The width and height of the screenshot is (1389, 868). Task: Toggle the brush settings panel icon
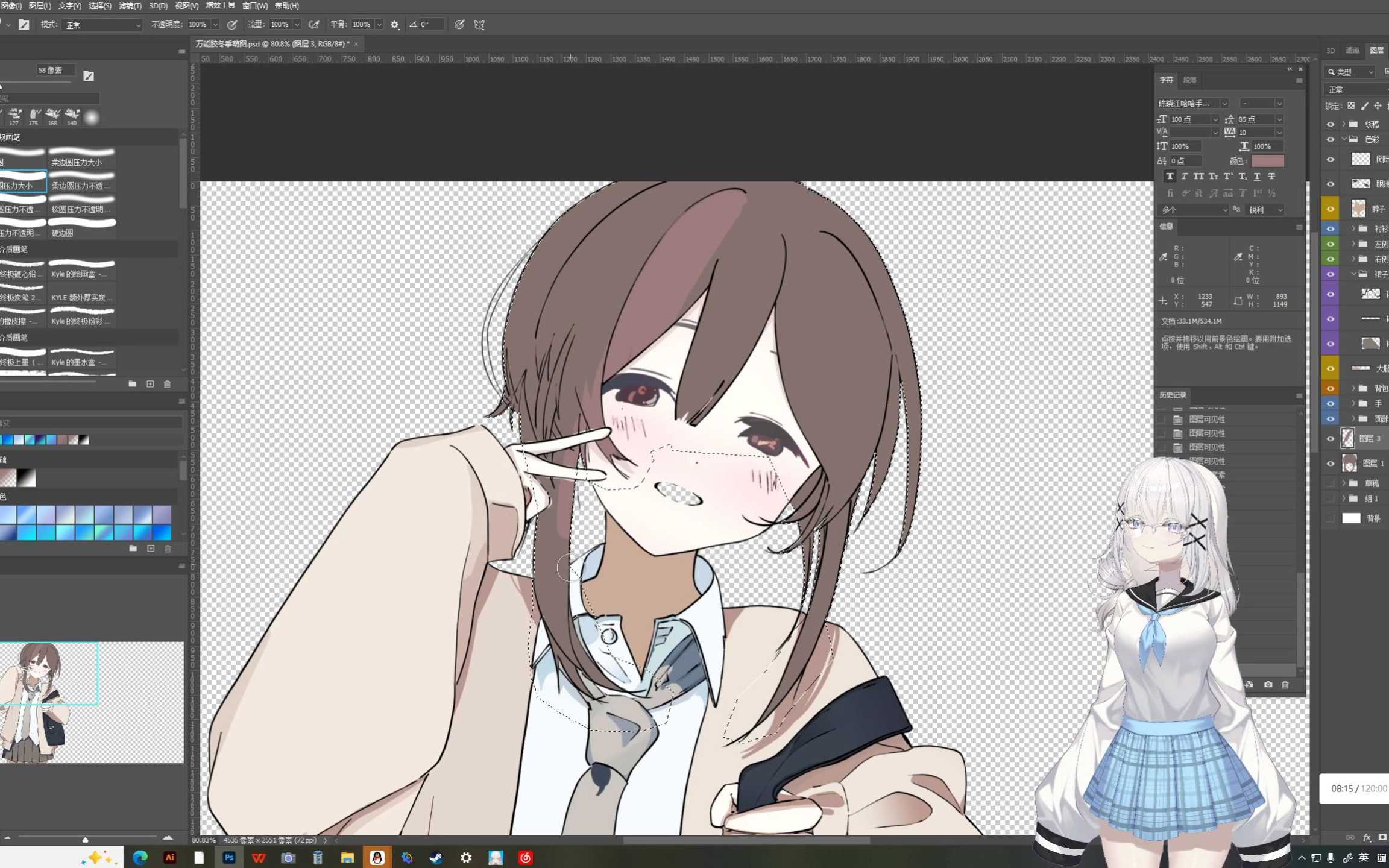pos(24,25)
